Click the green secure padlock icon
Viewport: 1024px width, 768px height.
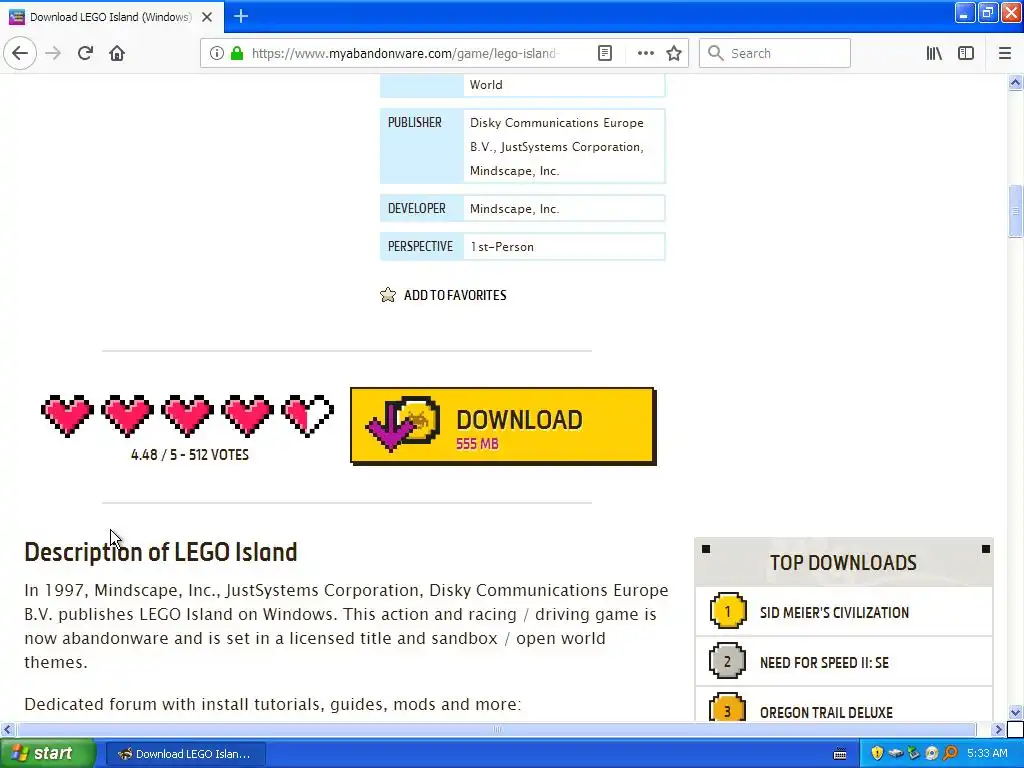pos(236,53)
